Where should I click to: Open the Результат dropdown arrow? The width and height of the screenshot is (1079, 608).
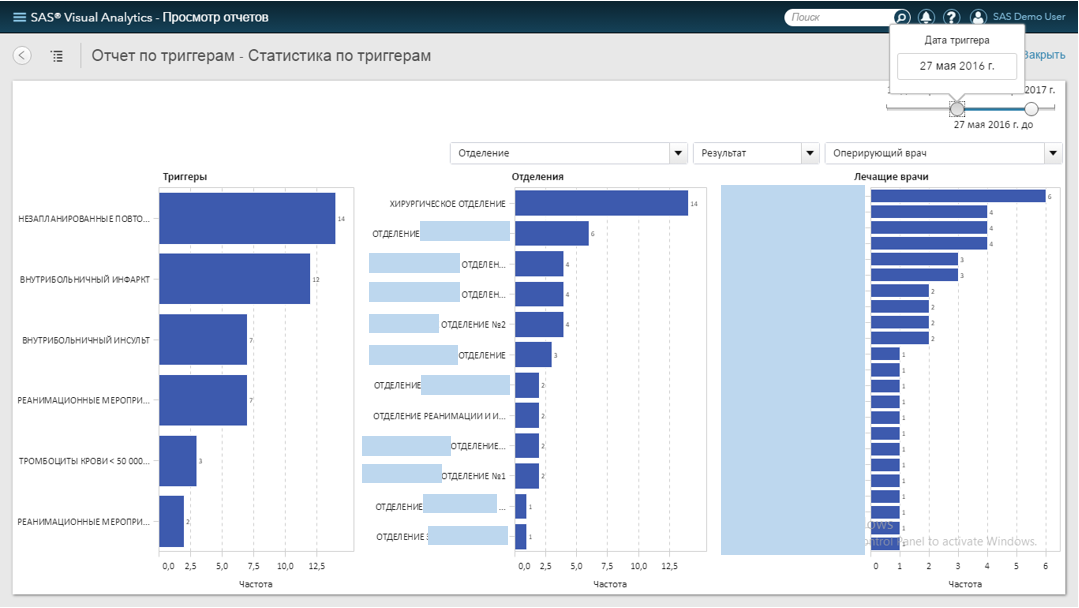click(810, 153)
